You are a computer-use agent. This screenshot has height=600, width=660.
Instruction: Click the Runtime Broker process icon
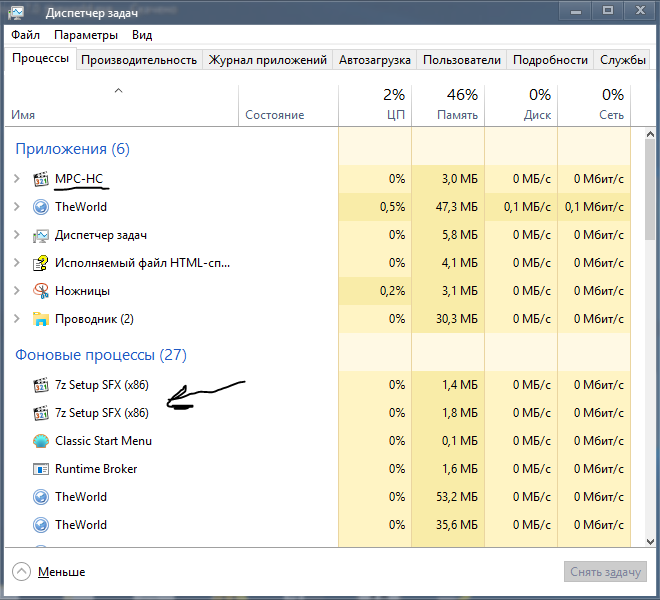[x=41, y=469]
